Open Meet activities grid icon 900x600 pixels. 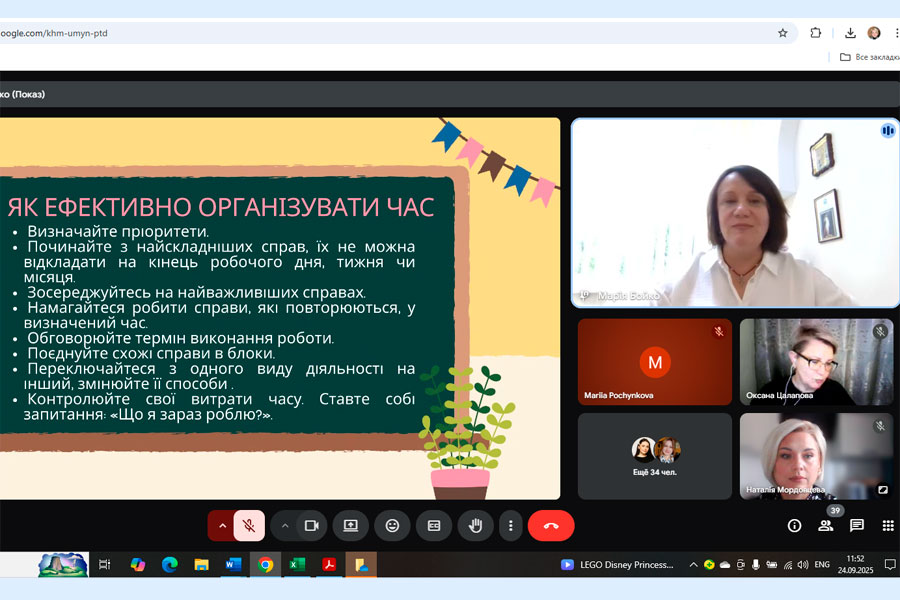[x=888, y=525]
